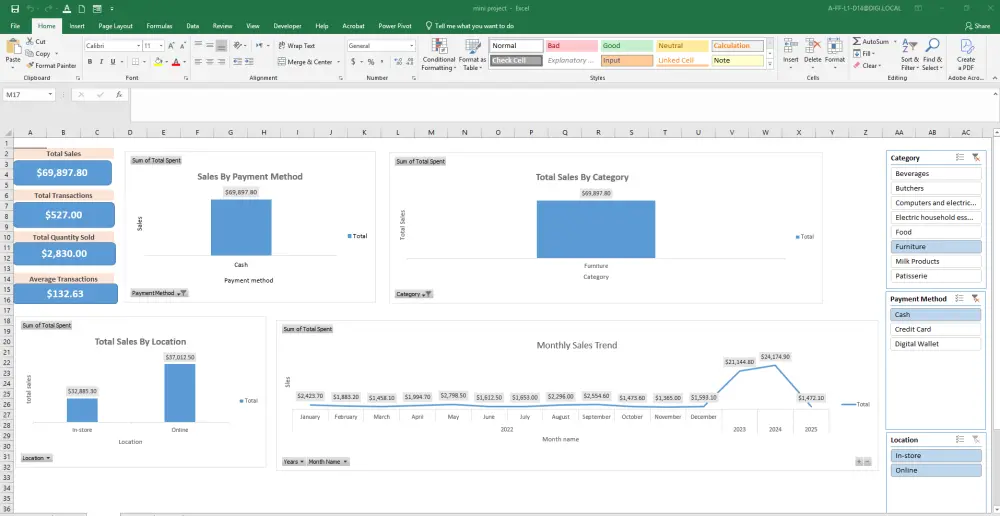Select Credit Card in Payment Method slicer
The height and width of the screenshot is (516, 1000).
click(x=936, y=329)
